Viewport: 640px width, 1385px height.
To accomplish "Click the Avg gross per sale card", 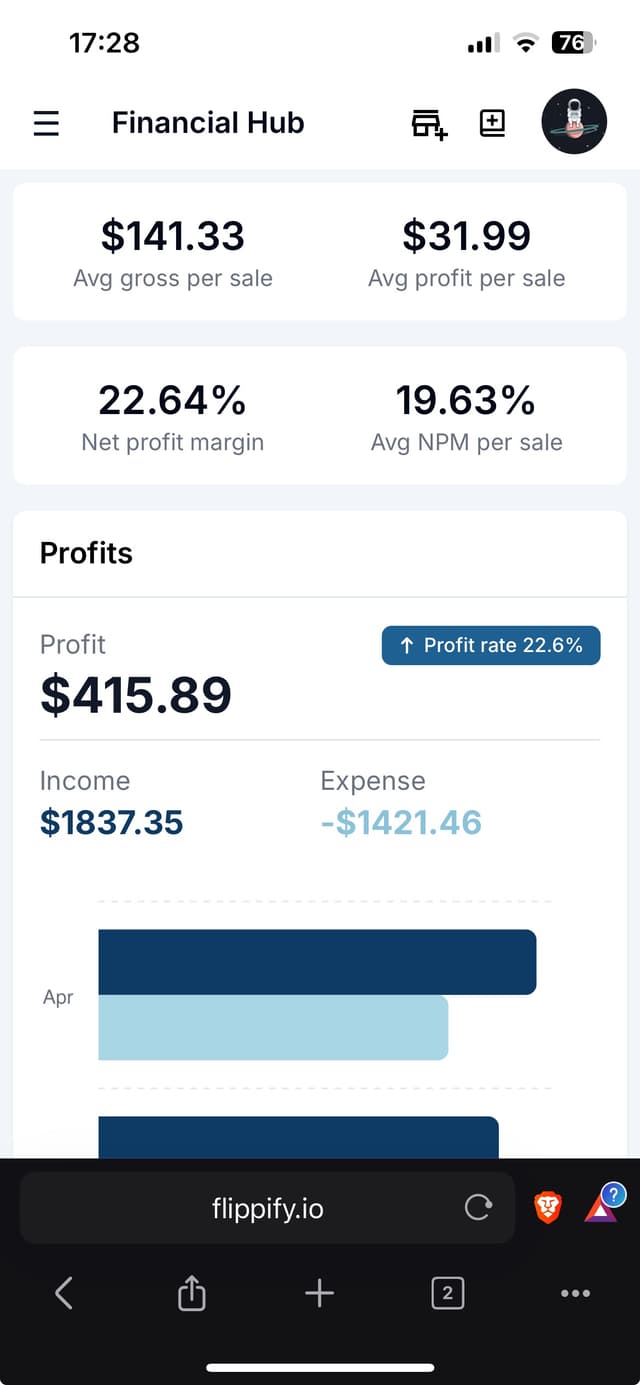I will tap(172, 251).
